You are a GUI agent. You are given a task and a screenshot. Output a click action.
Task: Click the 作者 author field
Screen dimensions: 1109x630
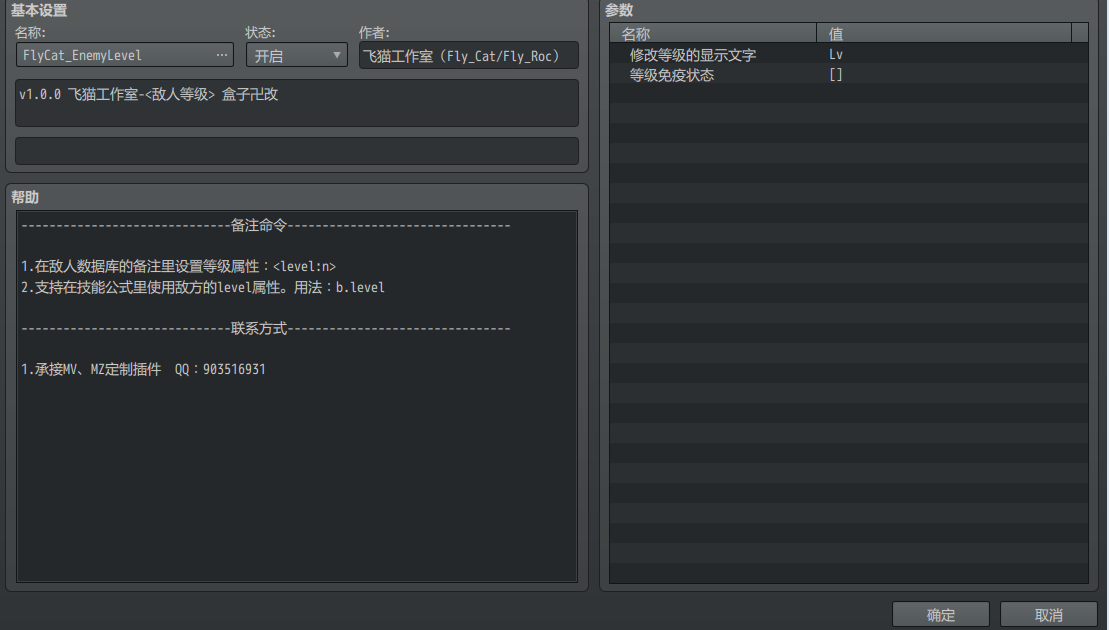468,55
